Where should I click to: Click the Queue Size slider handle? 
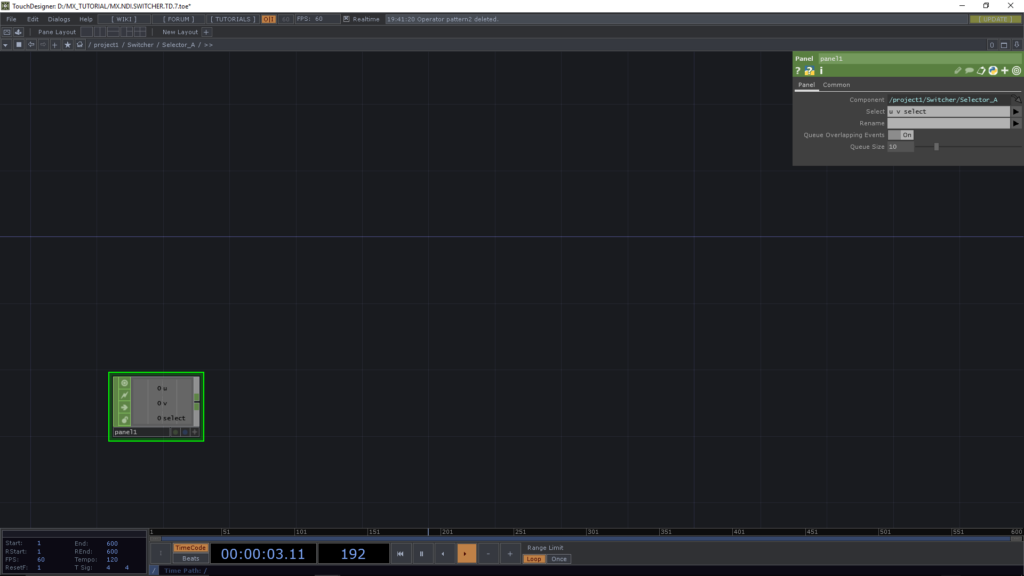[x=936, y=146]
